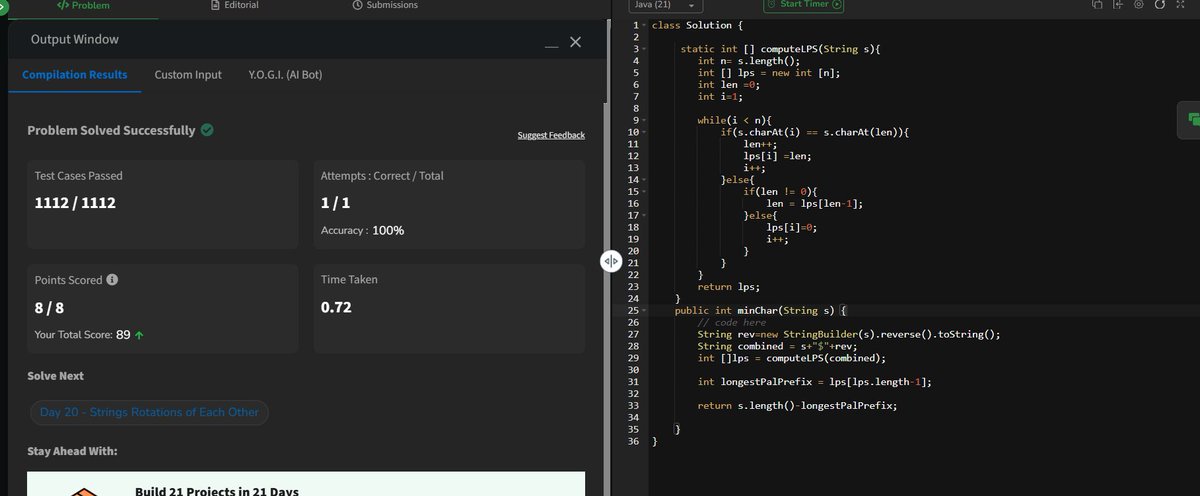Switch to the Editorial tab
The width and height of the screenshot is (1200, 496).
[235, 5]
